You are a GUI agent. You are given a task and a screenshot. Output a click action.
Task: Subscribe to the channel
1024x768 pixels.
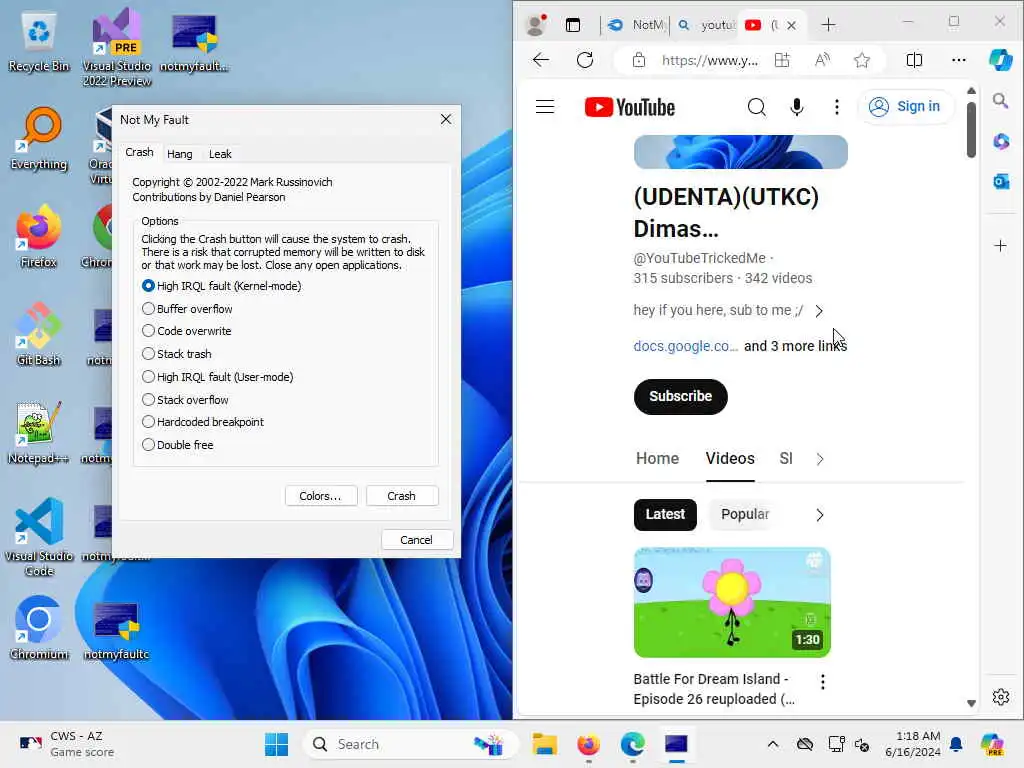point(680,396)
